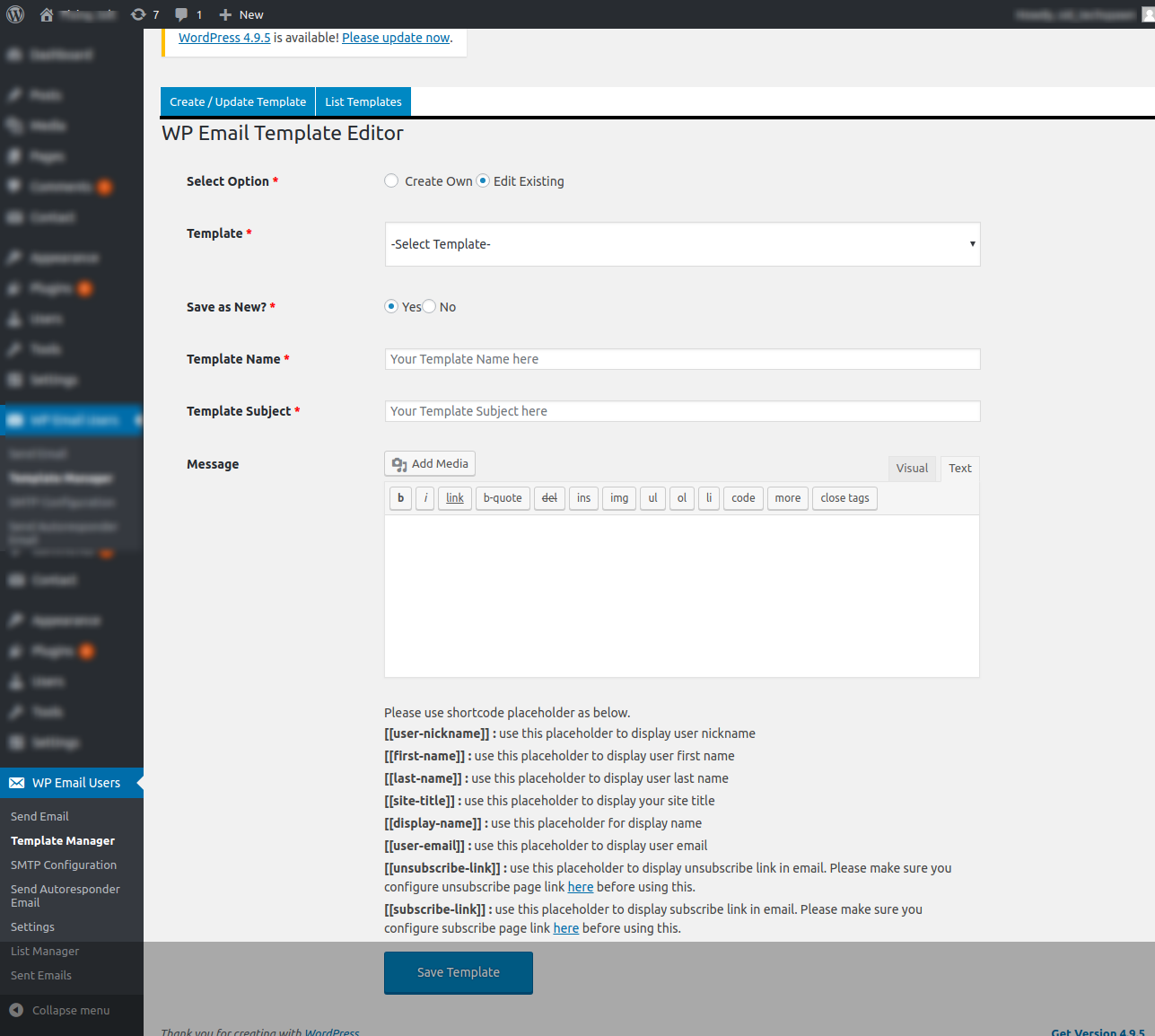Click the 'del' editor button
This screenshot has height=1036, width=1155.
click(x=549, y=498)
